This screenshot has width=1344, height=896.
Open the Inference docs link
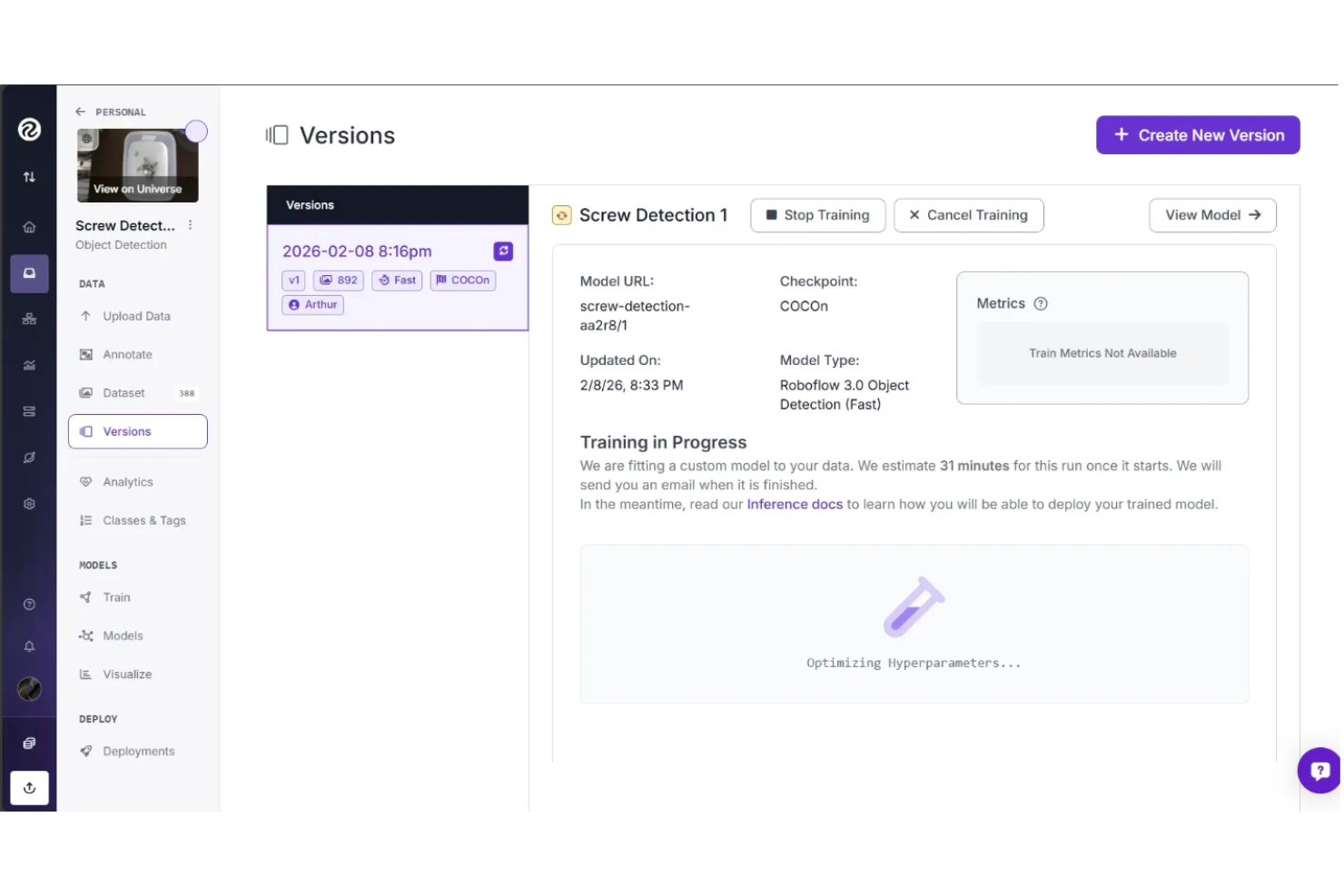794,504
